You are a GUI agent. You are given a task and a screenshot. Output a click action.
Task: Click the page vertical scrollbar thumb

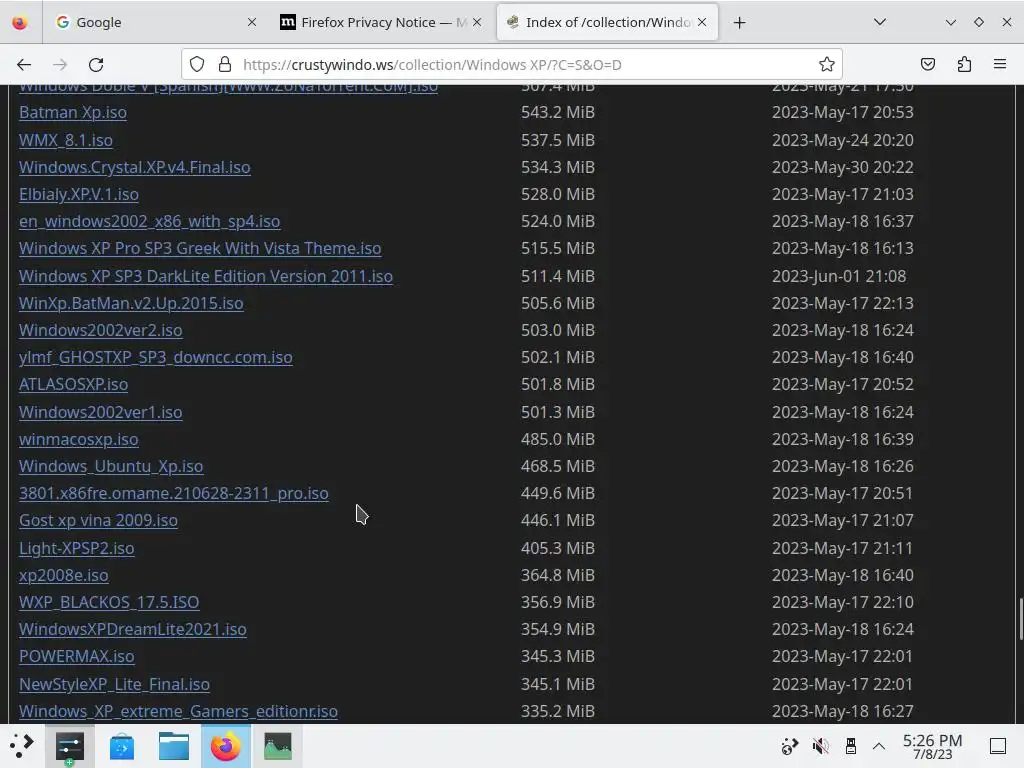pyautogui.click(x=1020, y=619)
